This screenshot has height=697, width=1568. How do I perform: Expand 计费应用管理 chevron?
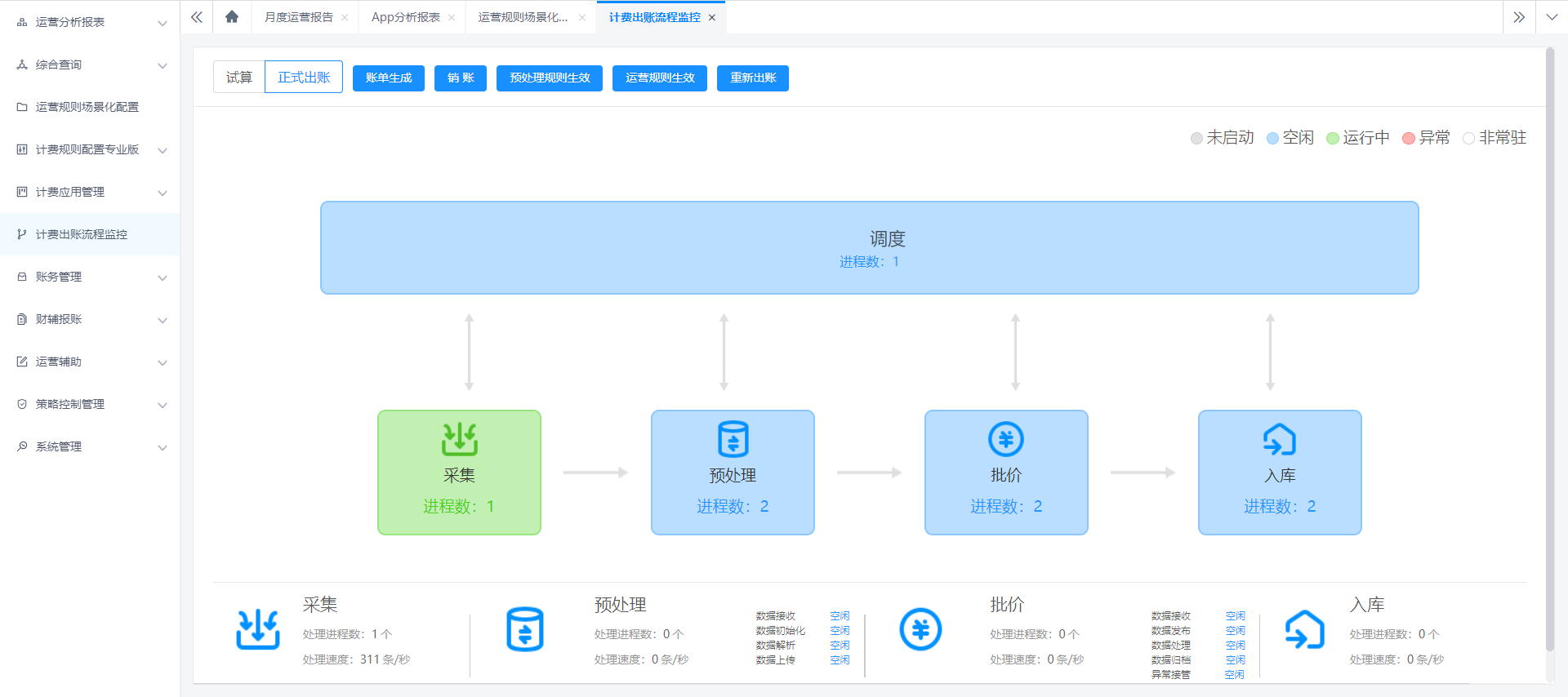(163, 193)
